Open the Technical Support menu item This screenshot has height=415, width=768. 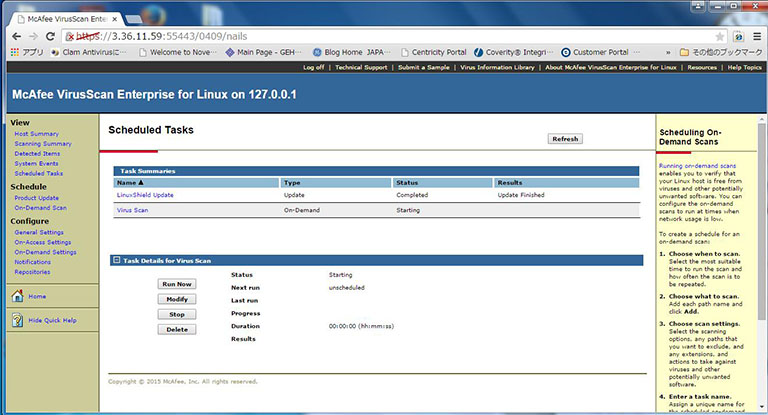pyautogui.click(x=361, y=68)
